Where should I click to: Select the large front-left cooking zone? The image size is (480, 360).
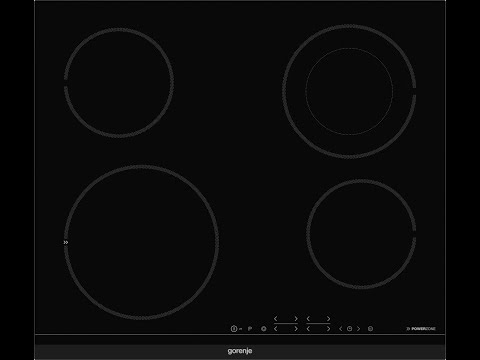coord(141,242)
